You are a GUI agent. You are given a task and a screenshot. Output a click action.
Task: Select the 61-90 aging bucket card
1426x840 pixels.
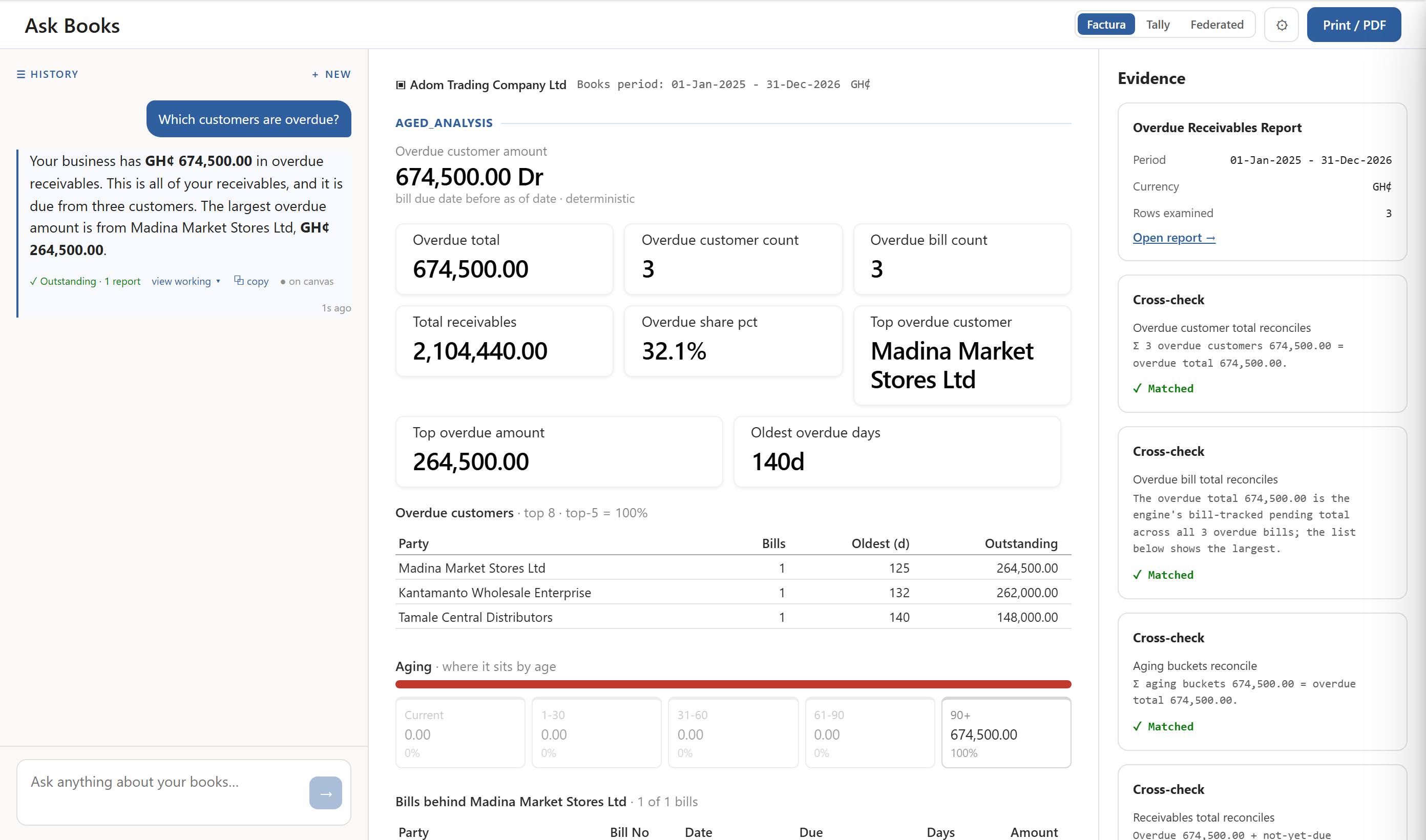870,732
